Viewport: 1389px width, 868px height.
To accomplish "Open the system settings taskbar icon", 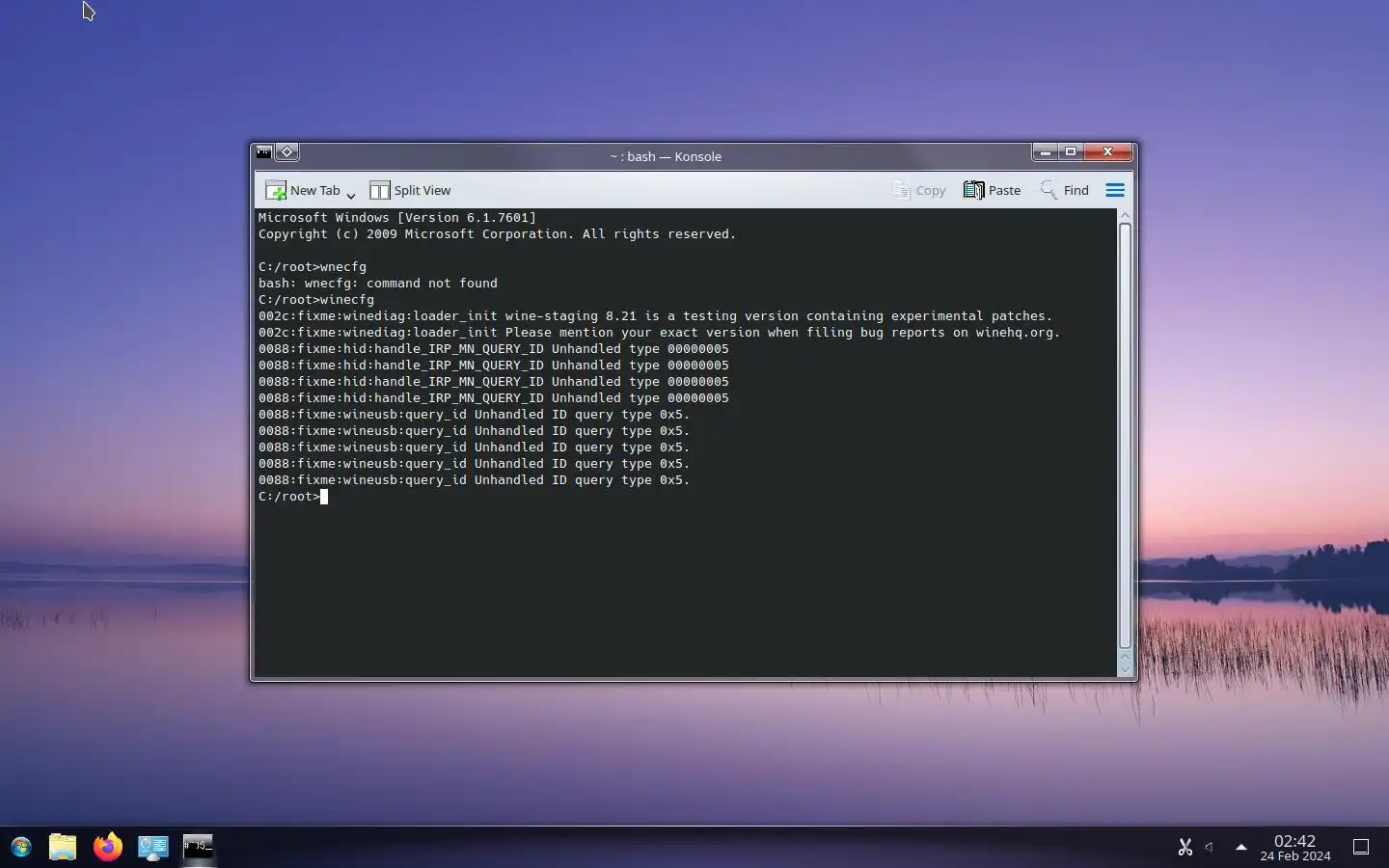I will pos(152,847).
